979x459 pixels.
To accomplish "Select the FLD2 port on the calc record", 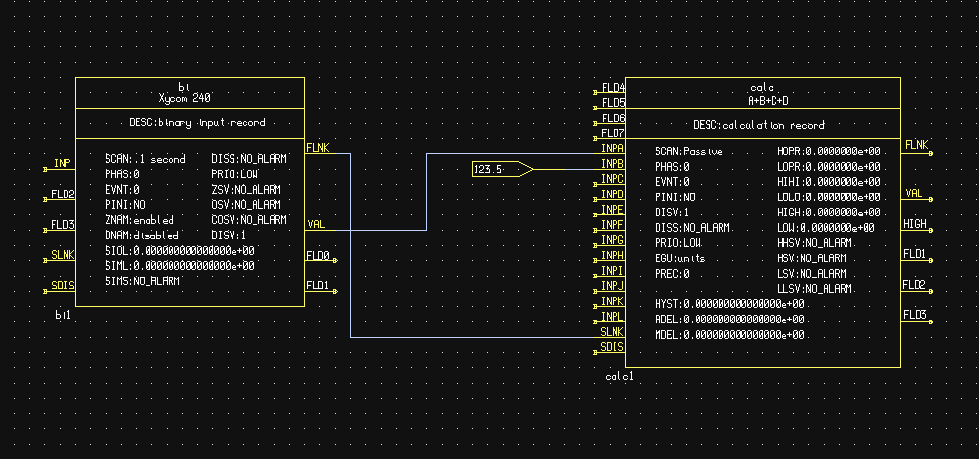I will (x=915, y=285).
